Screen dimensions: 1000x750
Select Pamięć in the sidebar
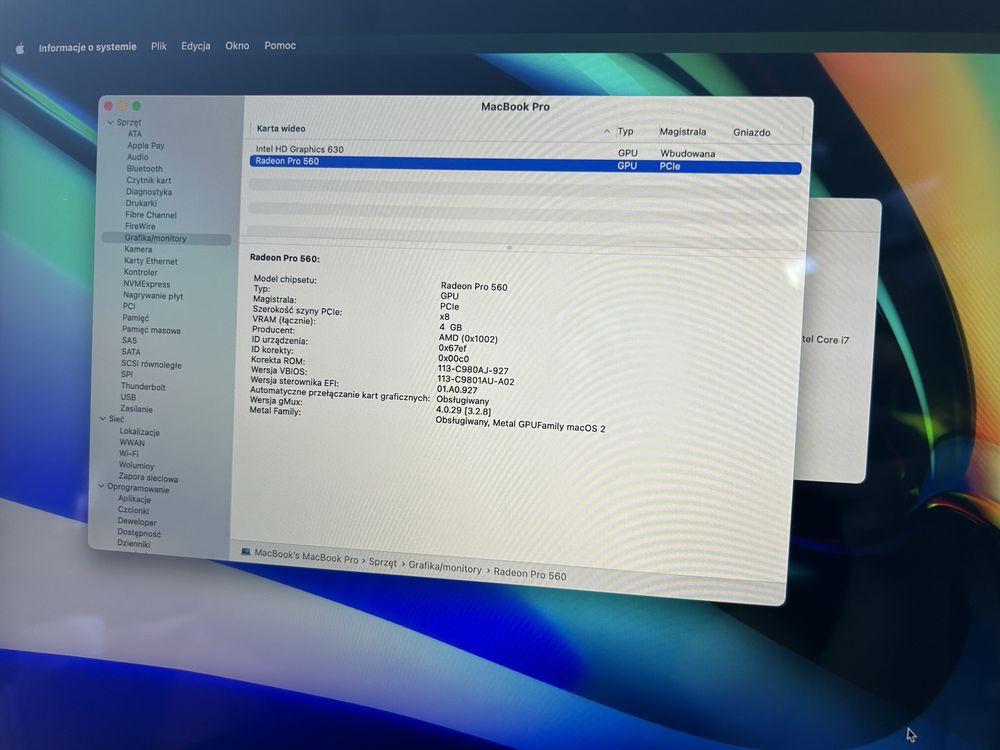(135, 318)
